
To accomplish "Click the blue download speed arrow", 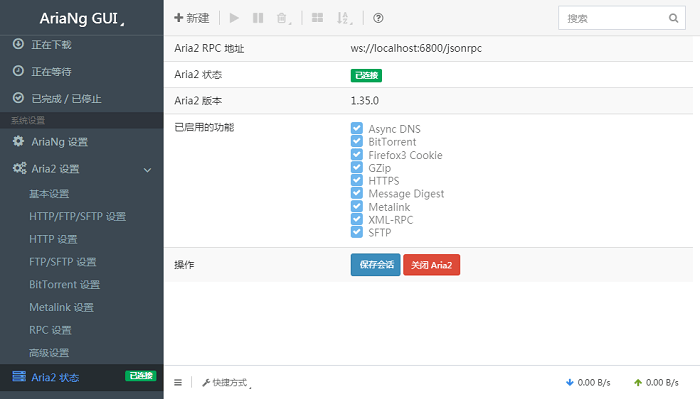I will click(x=570, y=382).
